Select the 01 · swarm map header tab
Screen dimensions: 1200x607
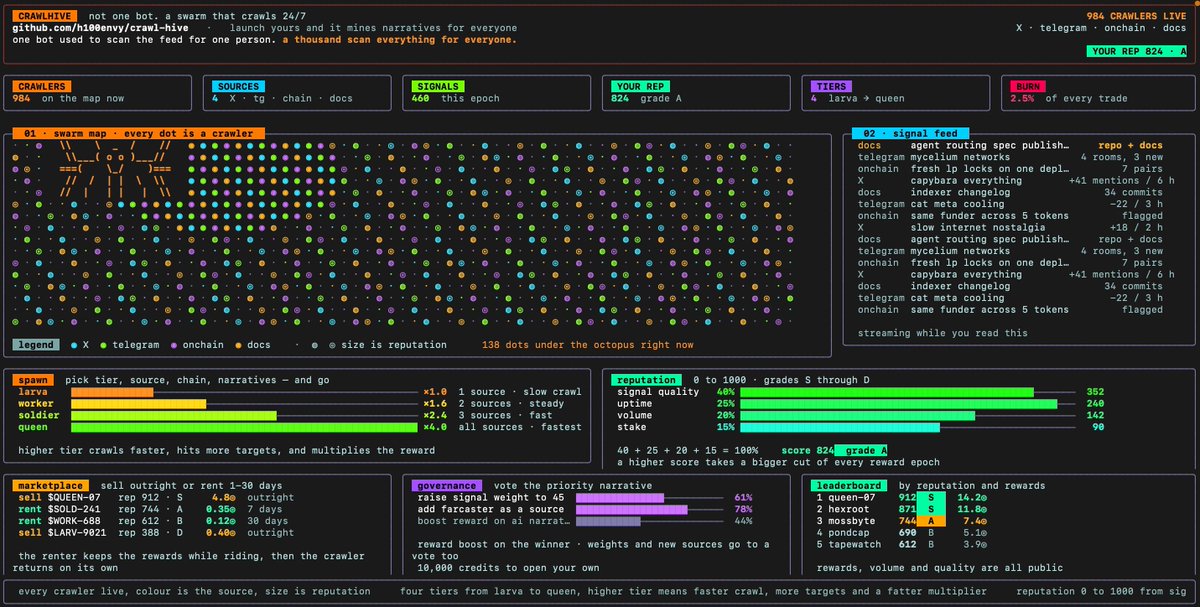(139, 133)
